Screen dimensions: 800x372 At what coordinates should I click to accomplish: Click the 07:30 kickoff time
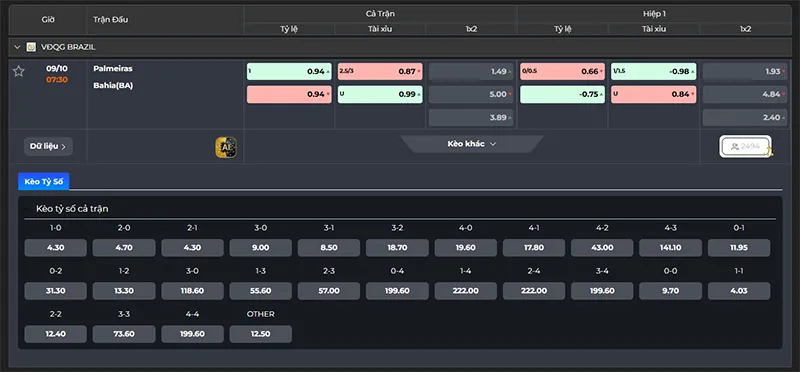click(57, 80)
